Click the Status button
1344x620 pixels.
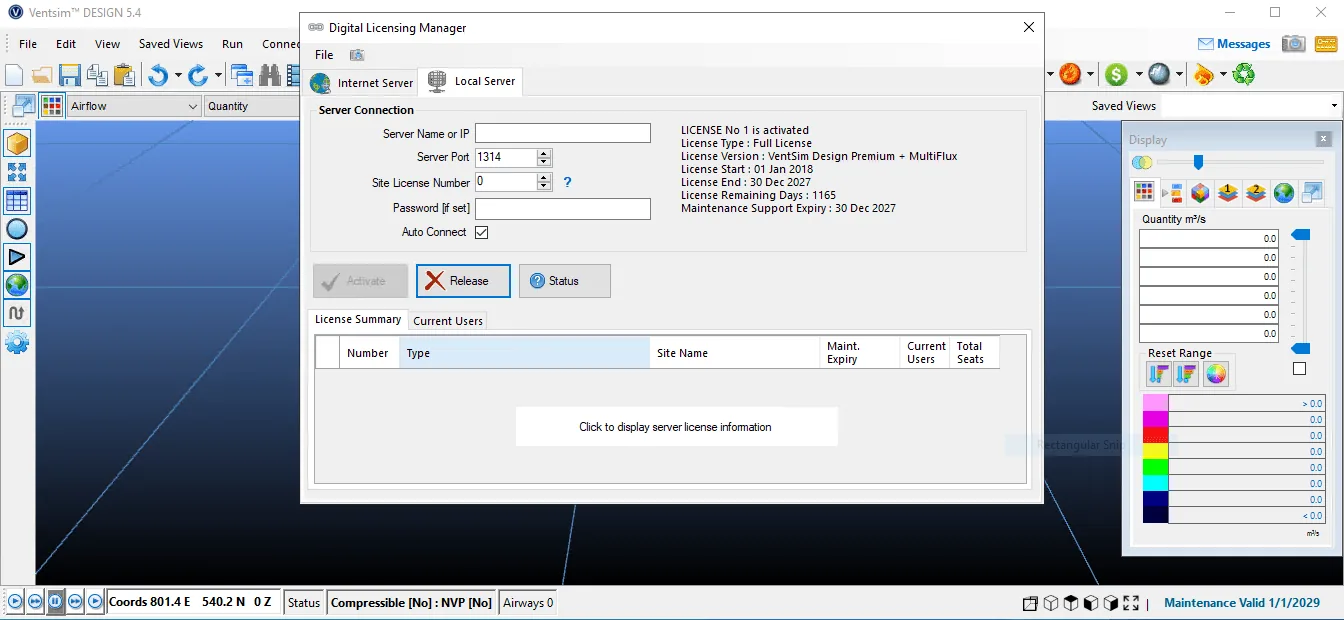(565, 281)
